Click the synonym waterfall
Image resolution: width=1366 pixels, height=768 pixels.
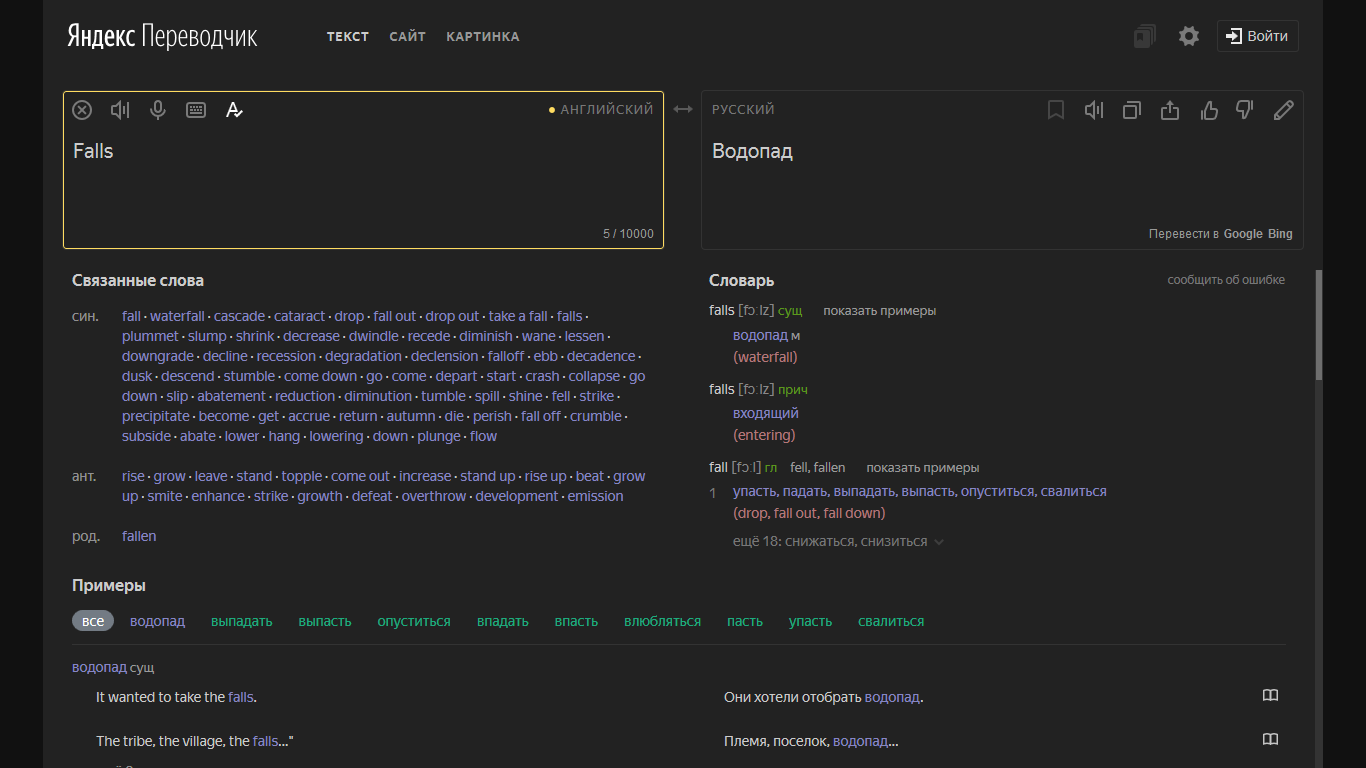pyautogui.click(x=177, y=316)
